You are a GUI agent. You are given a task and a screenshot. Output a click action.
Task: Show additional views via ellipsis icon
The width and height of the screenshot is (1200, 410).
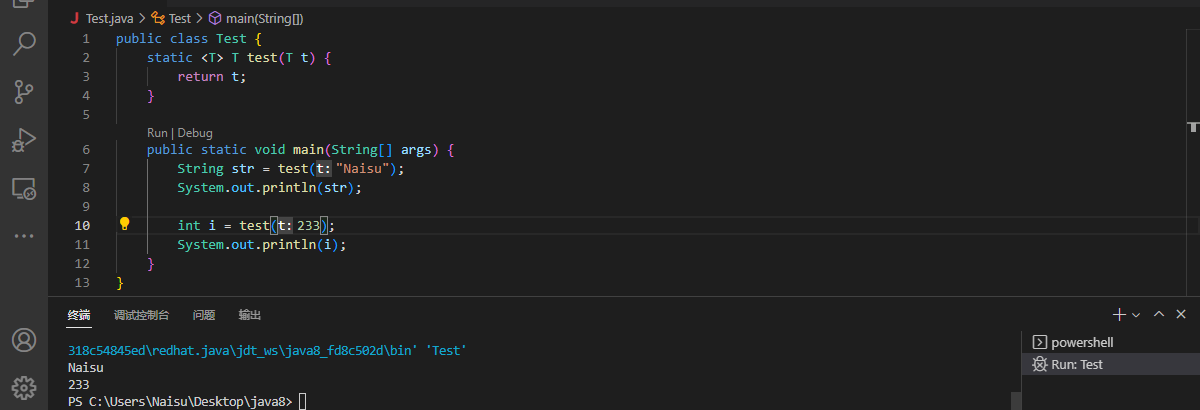[x=24, y=236]
